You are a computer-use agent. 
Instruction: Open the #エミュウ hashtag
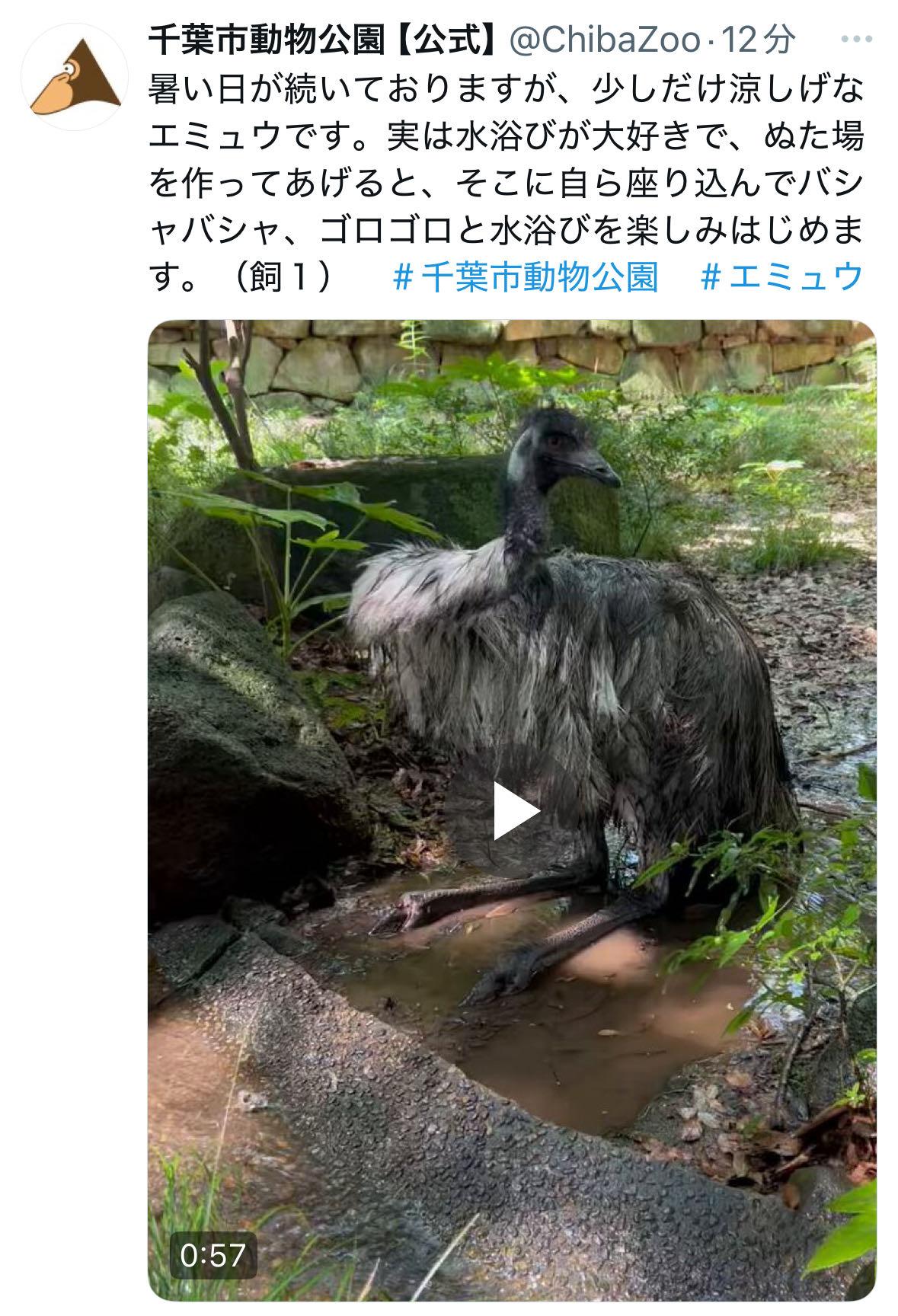click(x=781, y=276)
